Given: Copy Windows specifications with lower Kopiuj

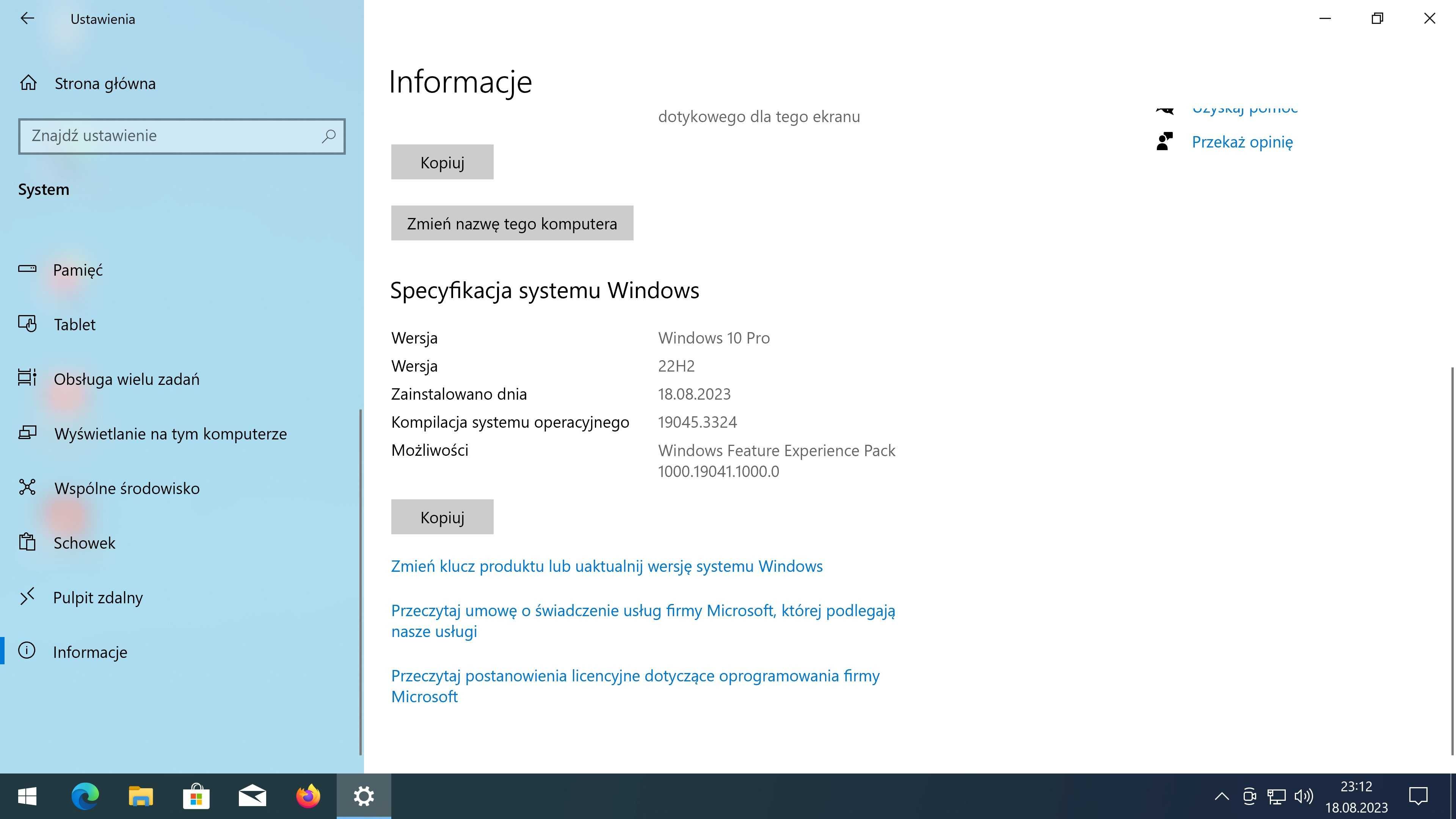Looking at the screenshot, I should coord(442,516).
